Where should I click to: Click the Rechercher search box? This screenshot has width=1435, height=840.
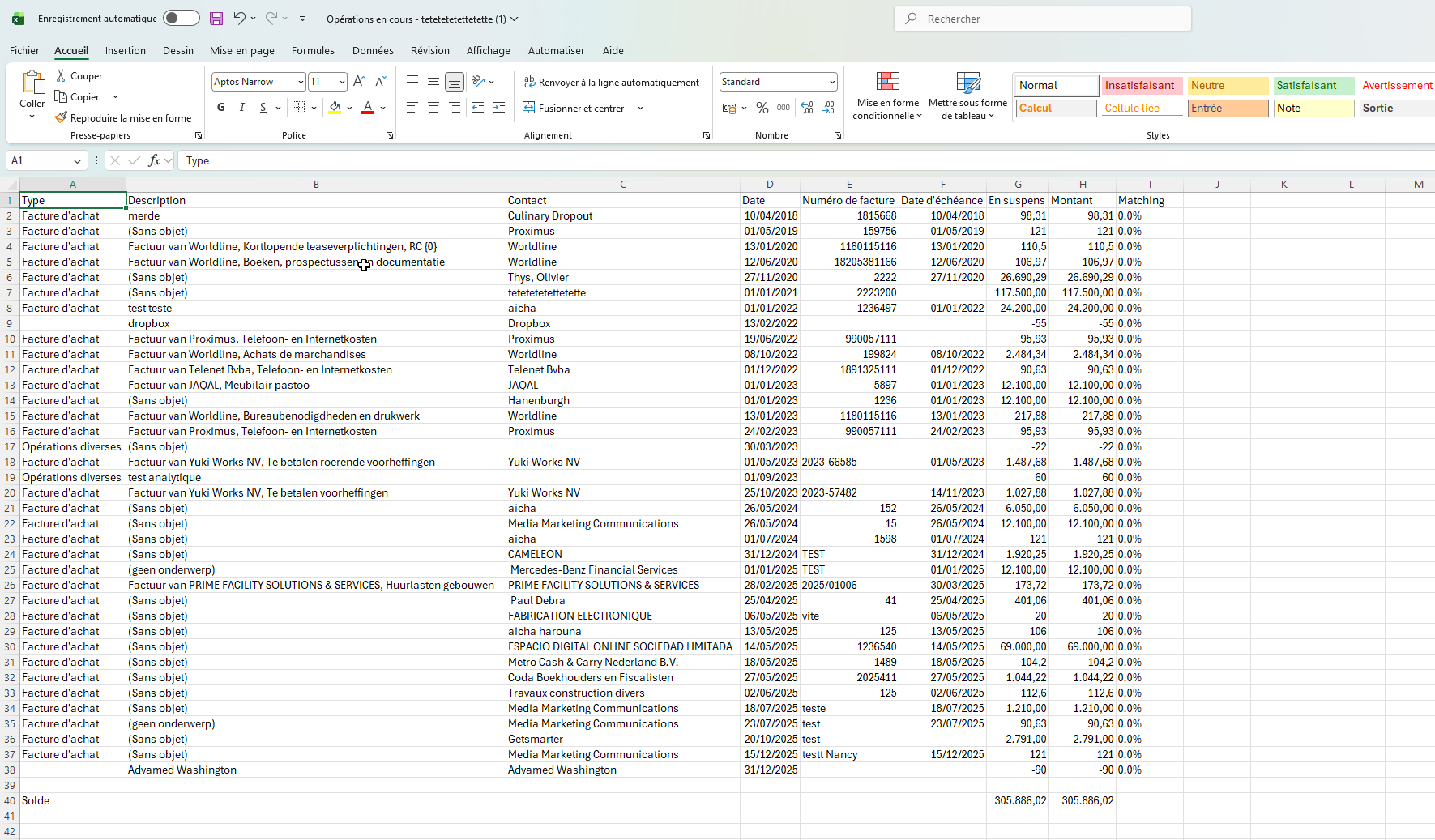(1043, 19)
